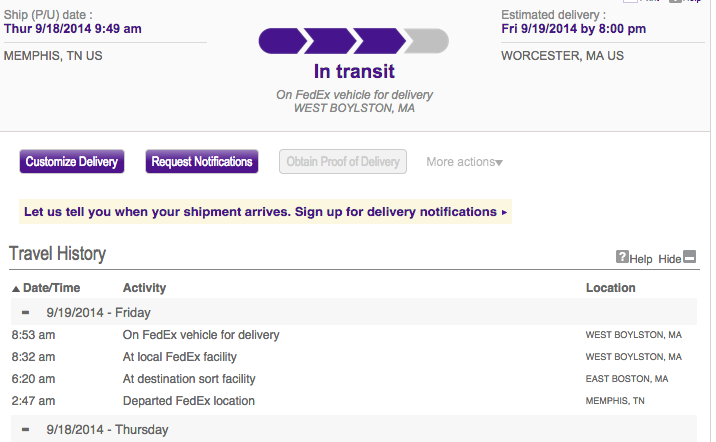The image size is (716, 442).
Task: Collapse the 9/18/2014 Thursday section
Action: (x=26, y=430)
